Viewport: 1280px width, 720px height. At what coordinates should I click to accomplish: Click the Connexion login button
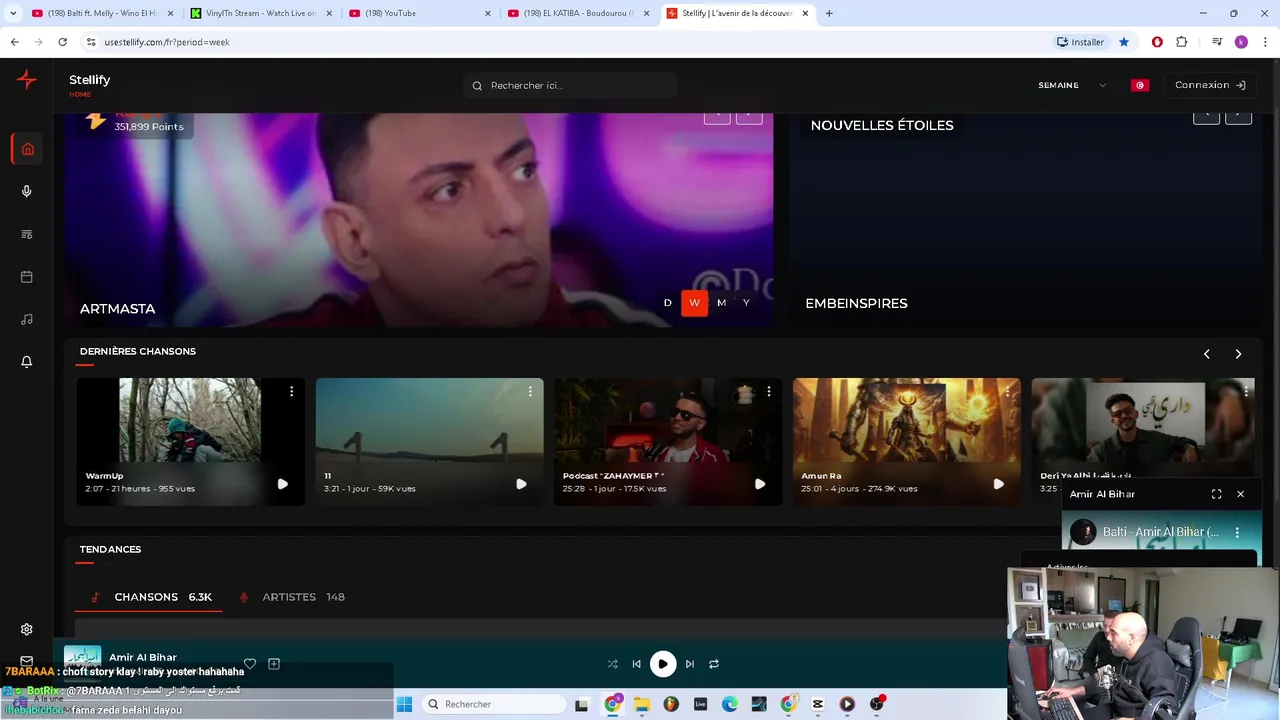(x=1210, y=85)
